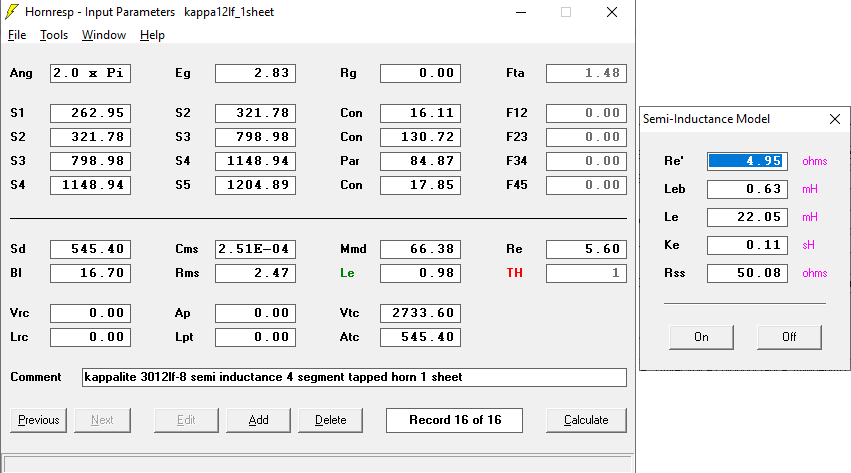851x473 pixels.
Task: Click the Previous record button
Action: [39, 420]
